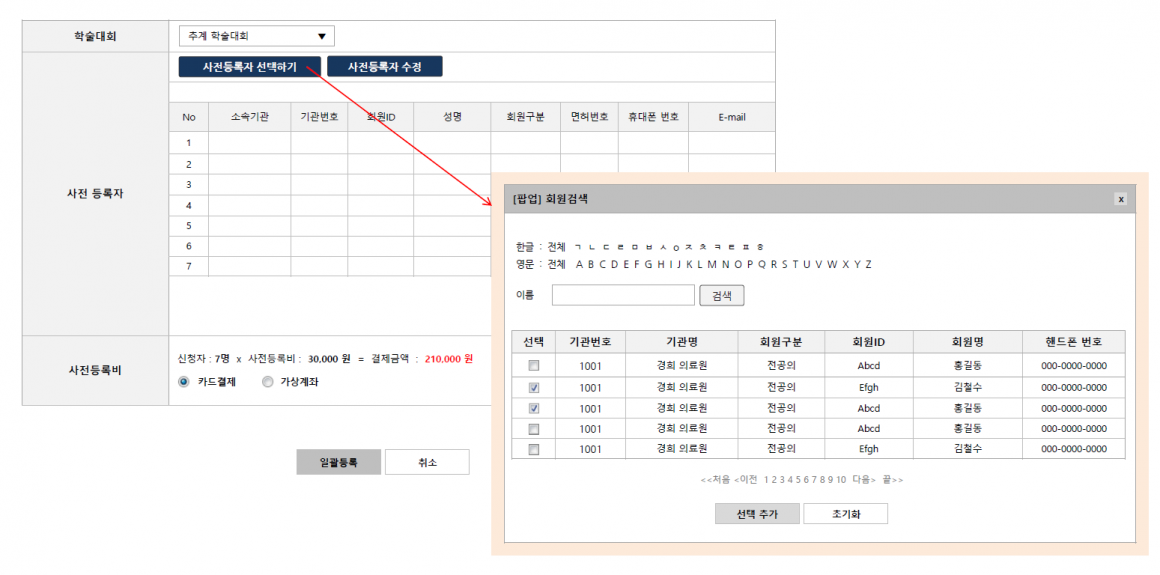Click the 검색 button in popup
1160x575 pixels.
[721, 295]
